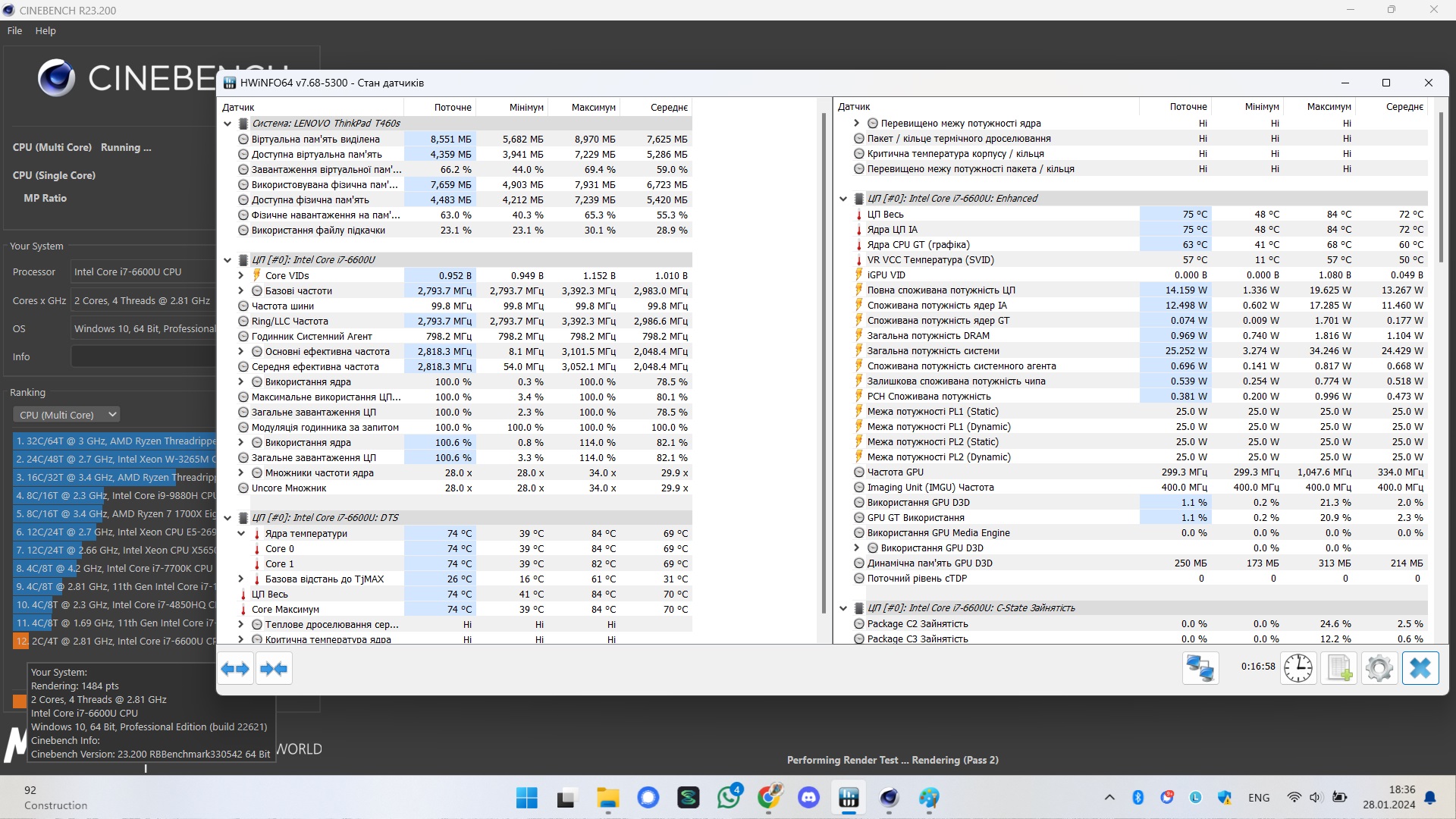
Task: Open HWiNFO sensor settings gear
Action: (x=1379, y=668)
